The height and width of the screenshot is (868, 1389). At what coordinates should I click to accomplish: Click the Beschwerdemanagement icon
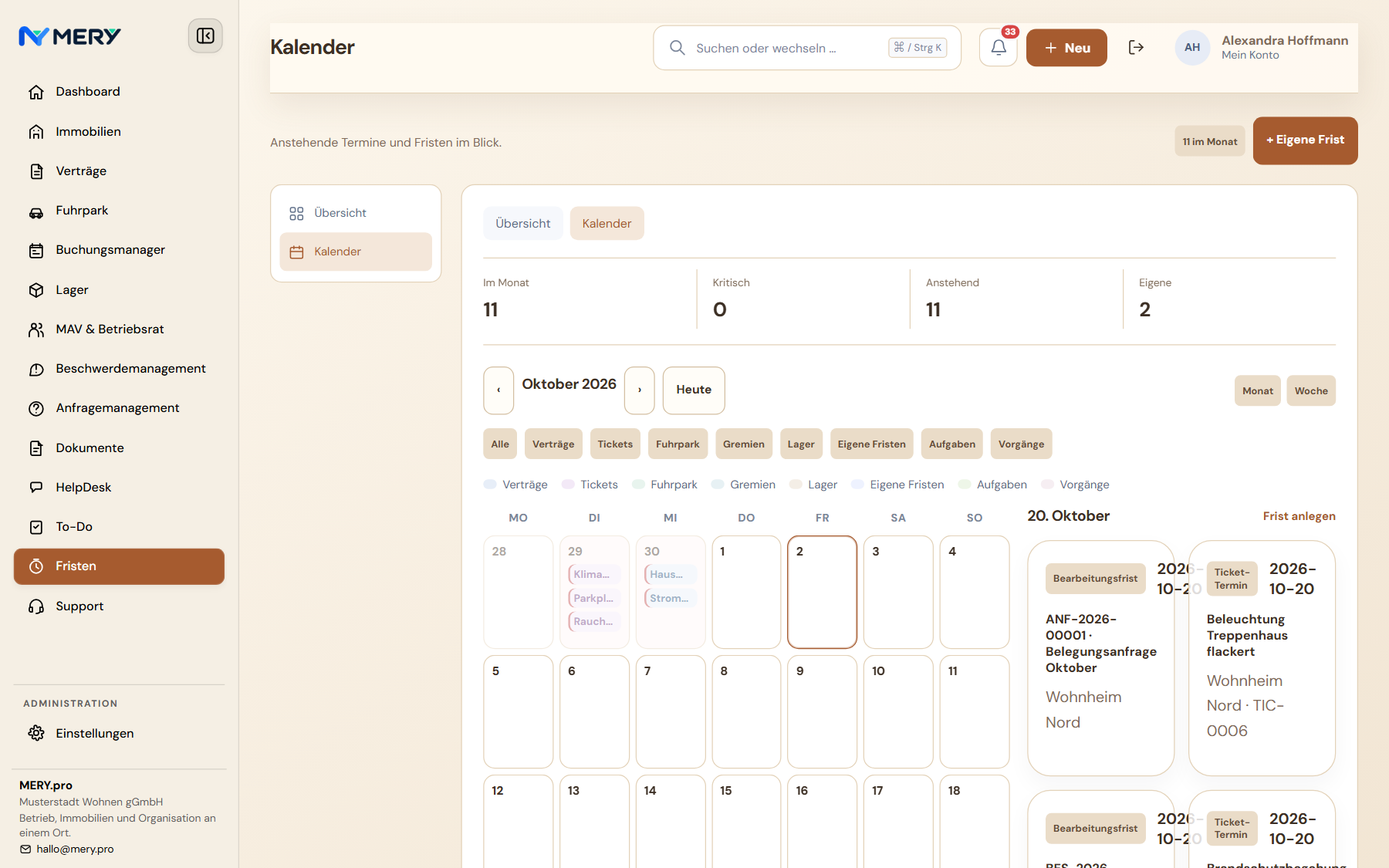(x=36, y=370)
